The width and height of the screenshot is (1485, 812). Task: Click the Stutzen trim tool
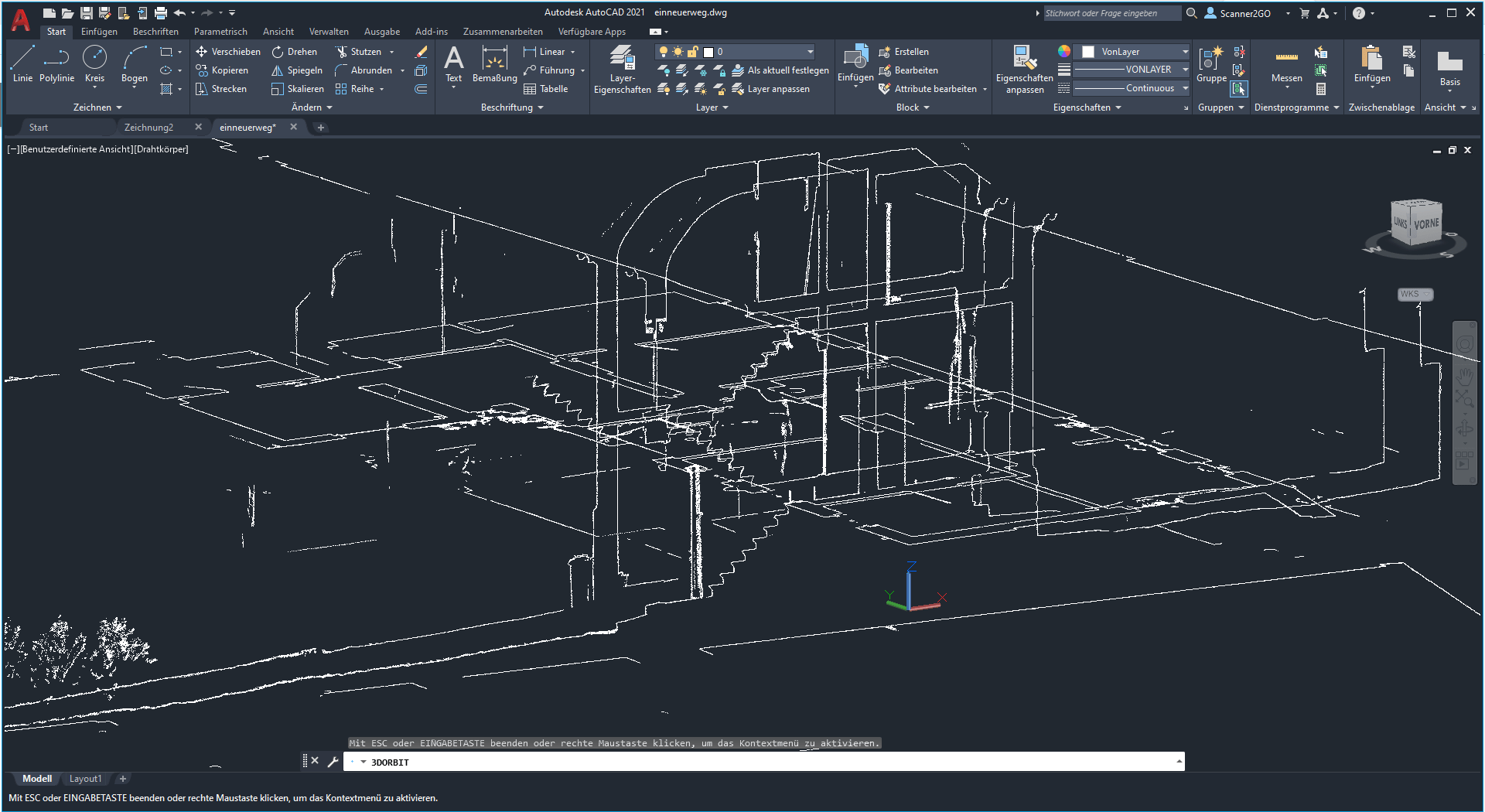click(x=358, y=52)
